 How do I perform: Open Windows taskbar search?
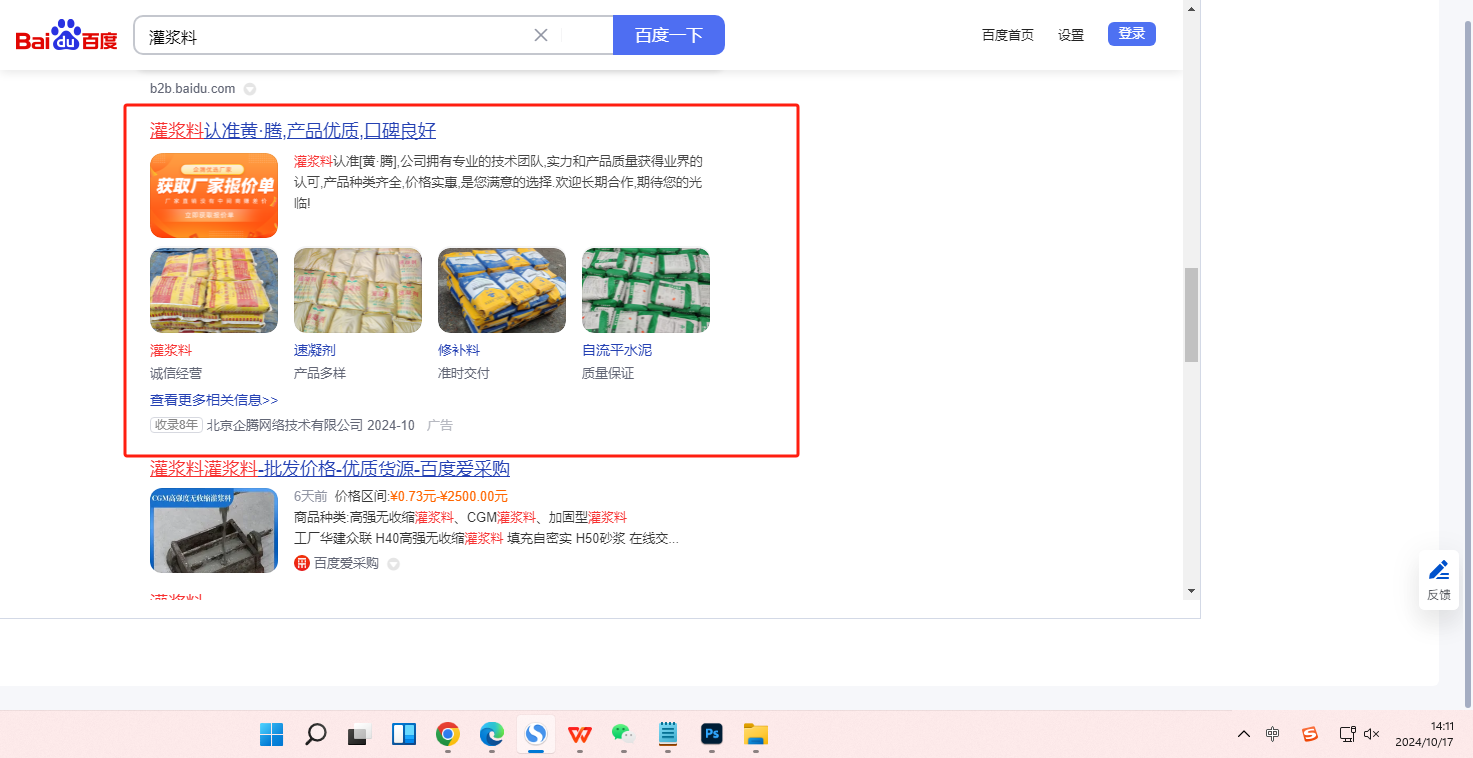pos(315,735)
